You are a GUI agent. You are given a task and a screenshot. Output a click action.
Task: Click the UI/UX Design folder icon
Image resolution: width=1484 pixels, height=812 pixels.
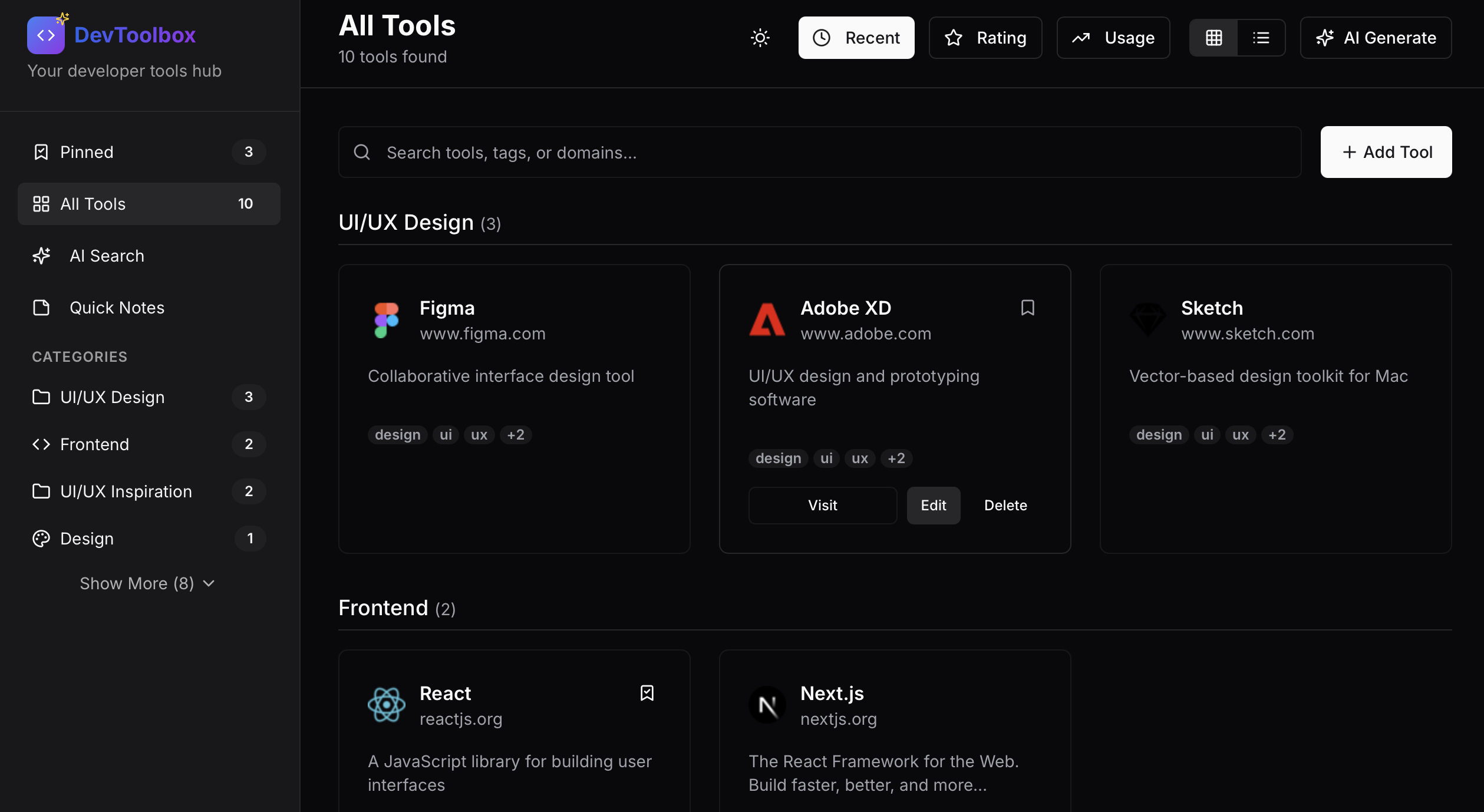41,397
